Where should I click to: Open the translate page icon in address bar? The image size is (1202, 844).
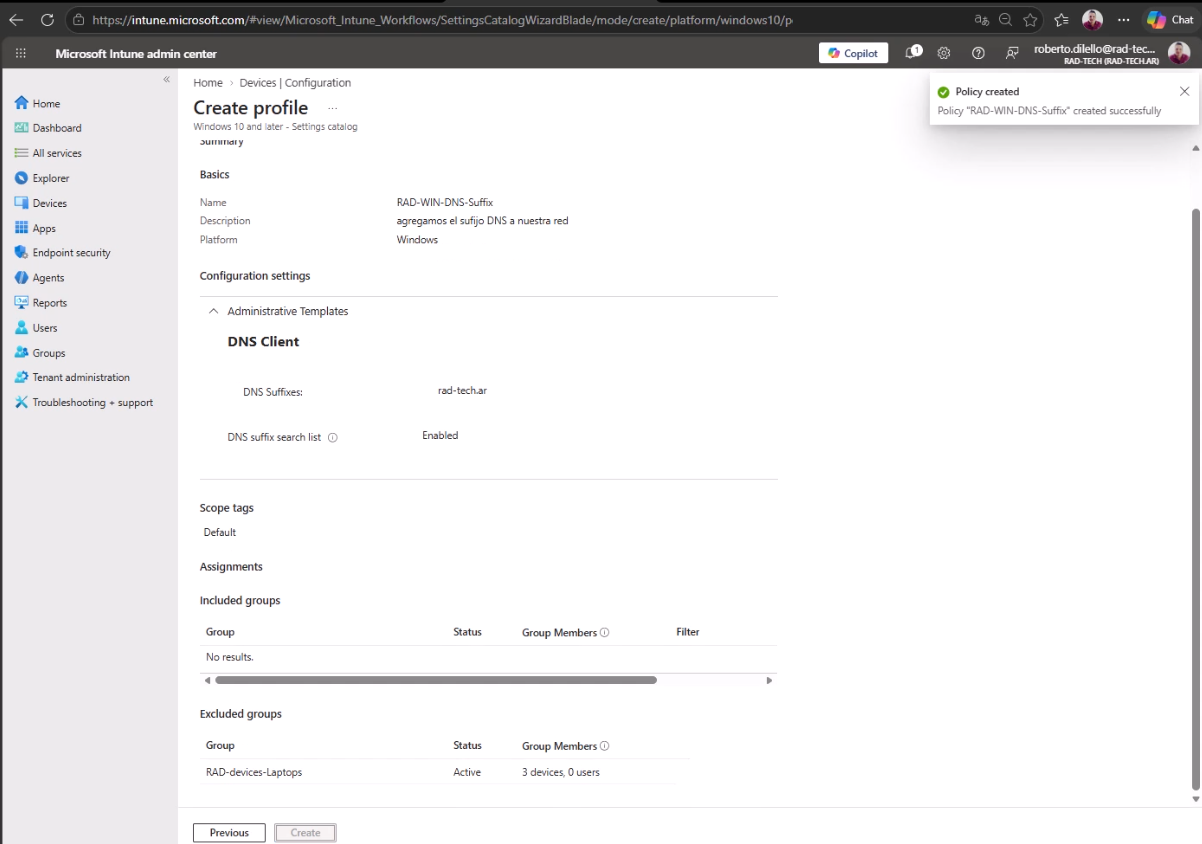click(x=981, y=20)
